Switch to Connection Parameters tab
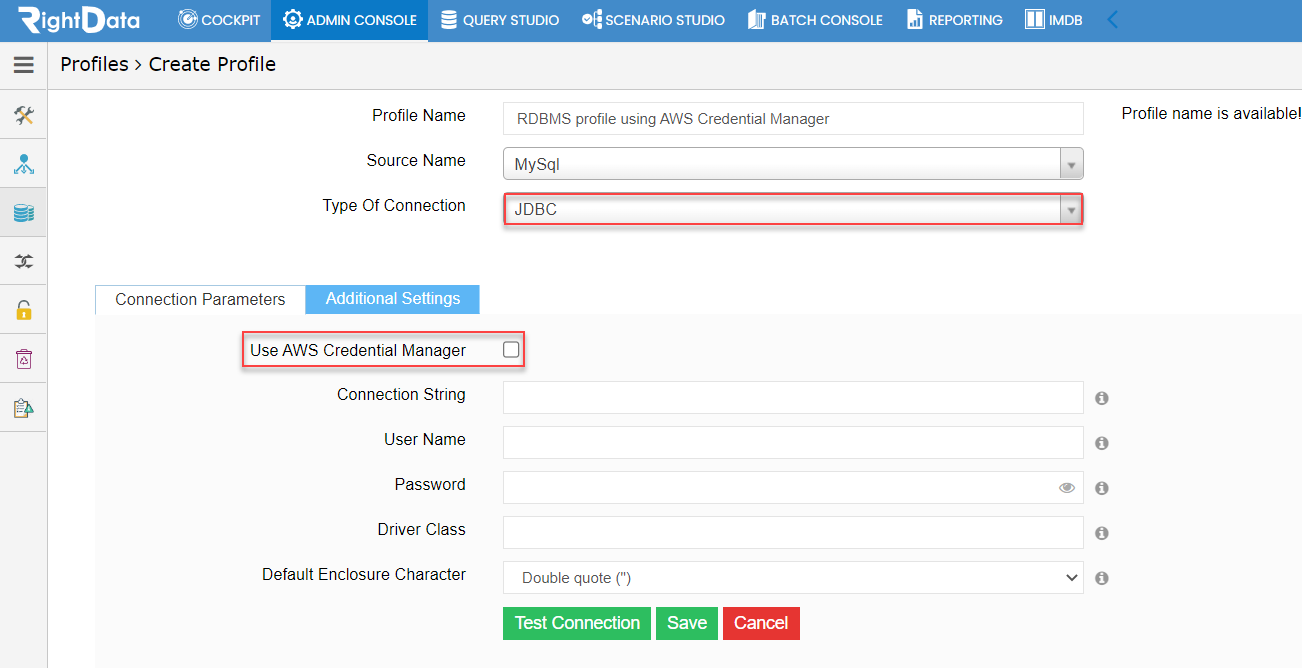 200,299
